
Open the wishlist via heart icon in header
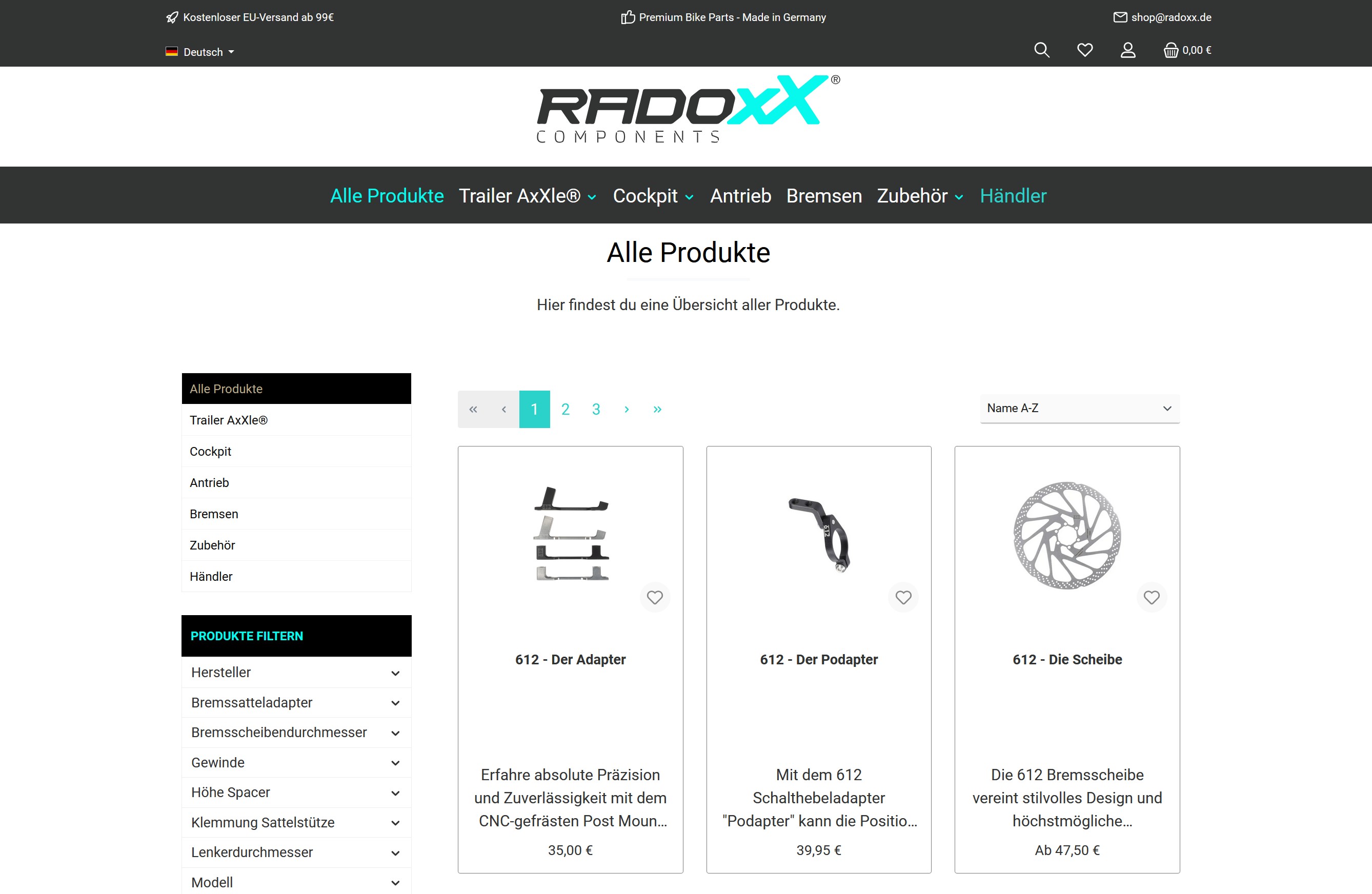1085,50
